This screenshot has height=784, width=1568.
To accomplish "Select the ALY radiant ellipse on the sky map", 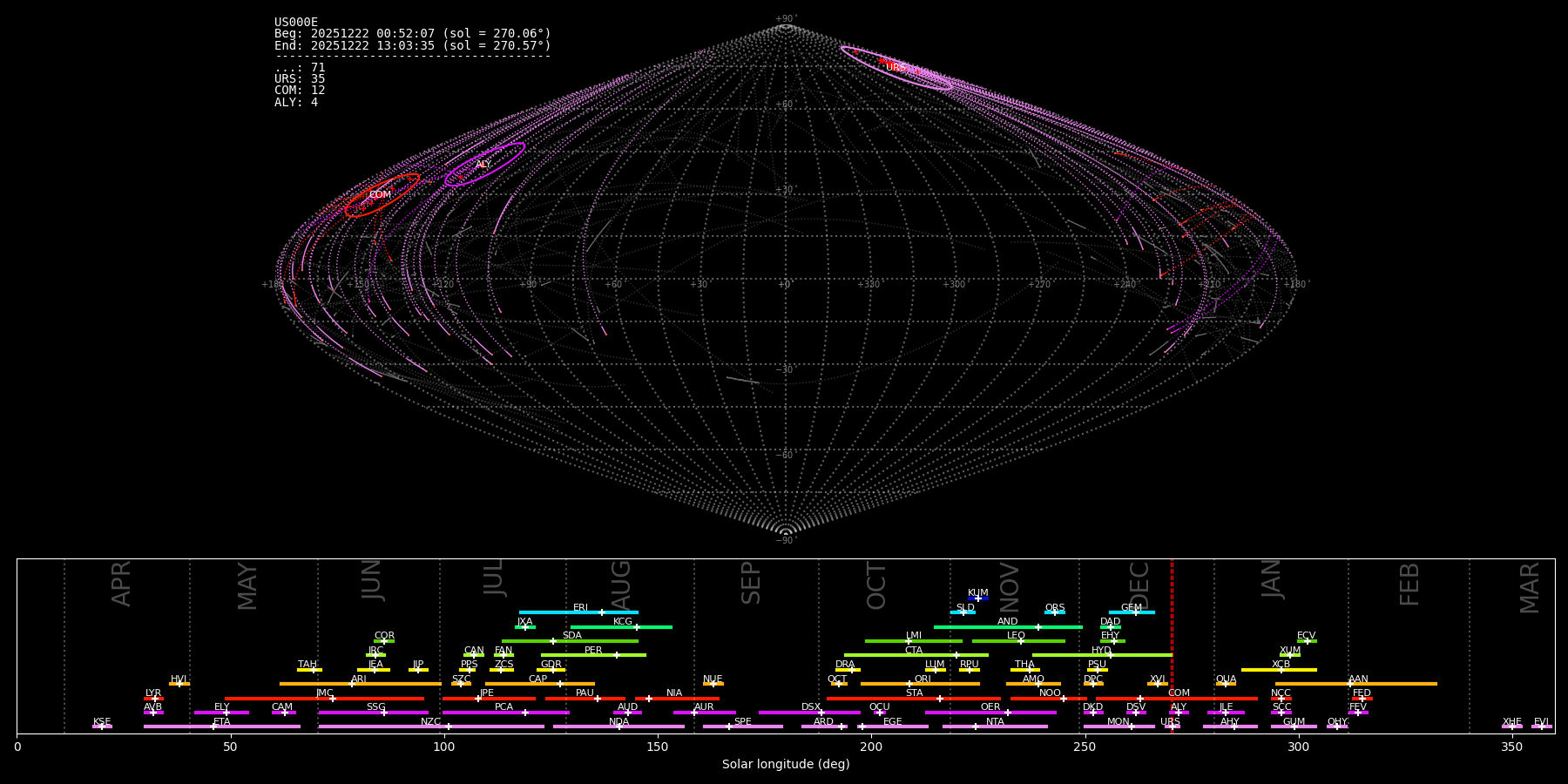I will [x=484, y=165].
